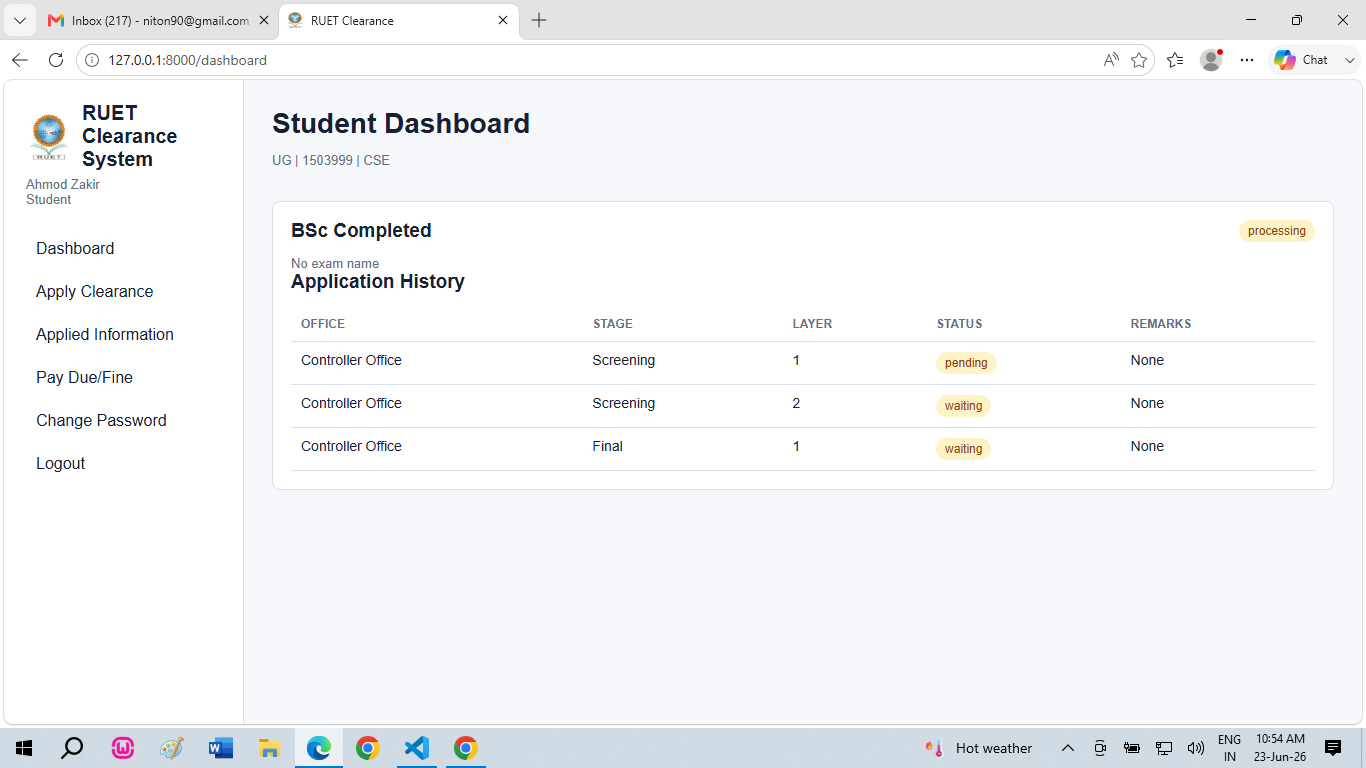This screenshot has width=1366, height=768.
Task: Go to Apply Clearance page
Action: 95,291
